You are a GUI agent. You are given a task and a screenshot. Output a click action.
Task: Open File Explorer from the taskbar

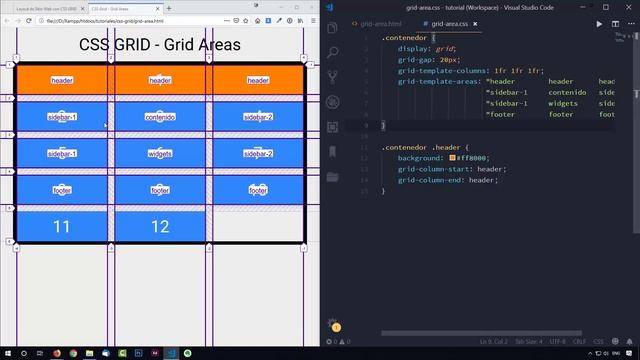pos(89,353)
